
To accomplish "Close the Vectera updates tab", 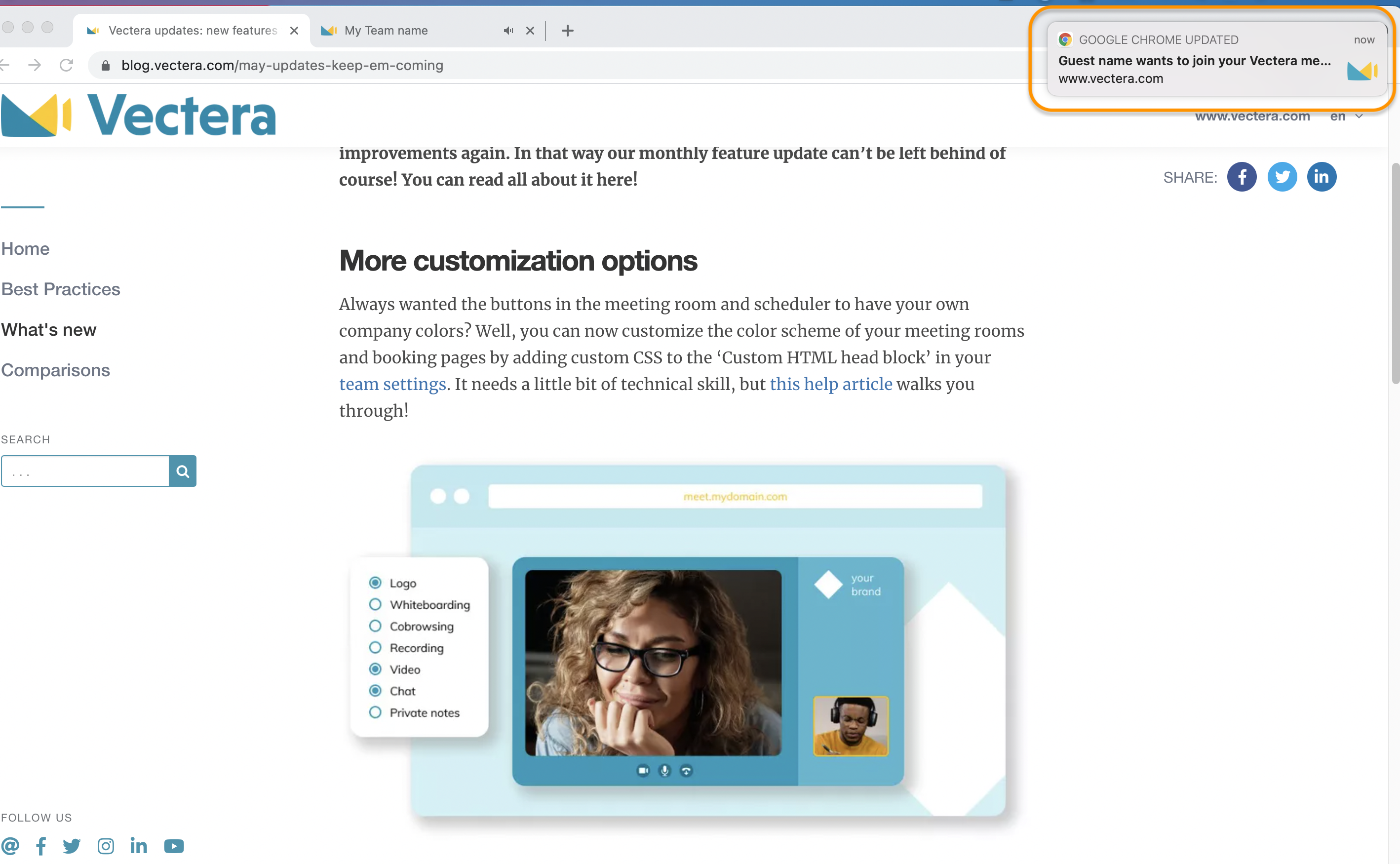I will [294, 30].
